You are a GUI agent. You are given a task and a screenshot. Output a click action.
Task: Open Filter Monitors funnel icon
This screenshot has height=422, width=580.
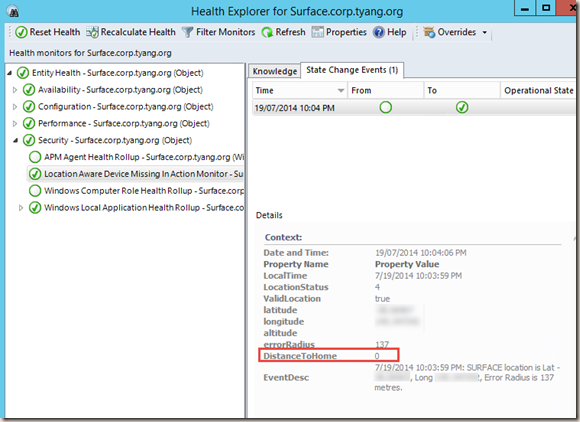(188, 33)
